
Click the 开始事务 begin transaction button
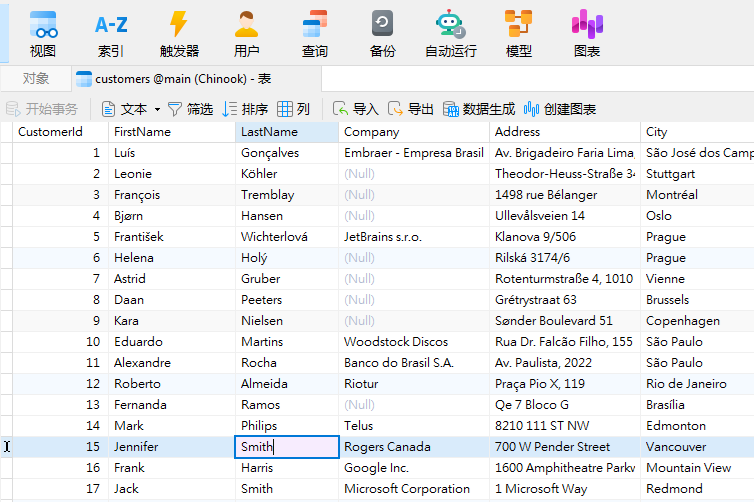[x=41, y=109]
